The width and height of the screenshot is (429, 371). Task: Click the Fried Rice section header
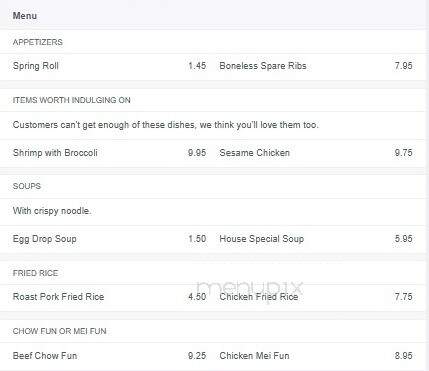pyautogui.click(x=35, y=273)
